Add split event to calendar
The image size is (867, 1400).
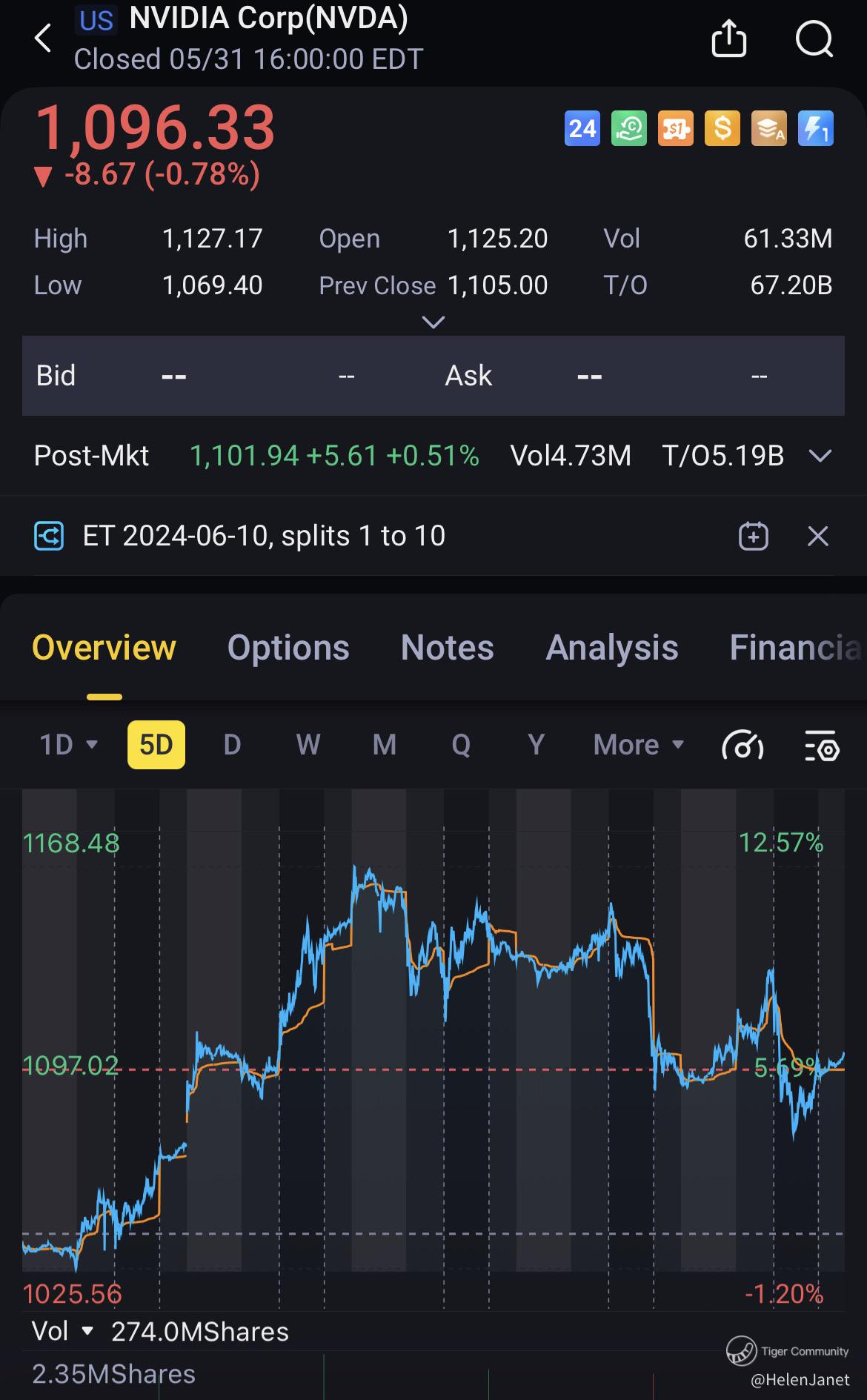pos(753,536)
